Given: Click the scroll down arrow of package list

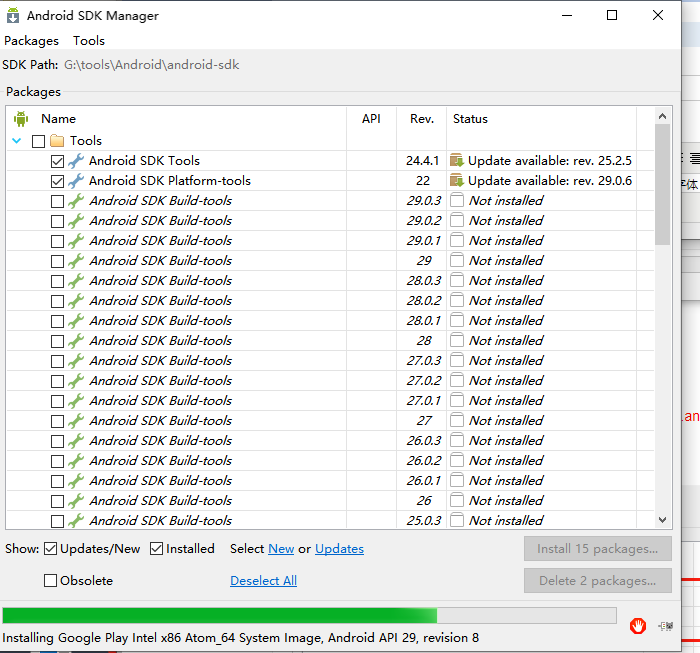Looking at the screenshot, I should (x=662, y=520).
